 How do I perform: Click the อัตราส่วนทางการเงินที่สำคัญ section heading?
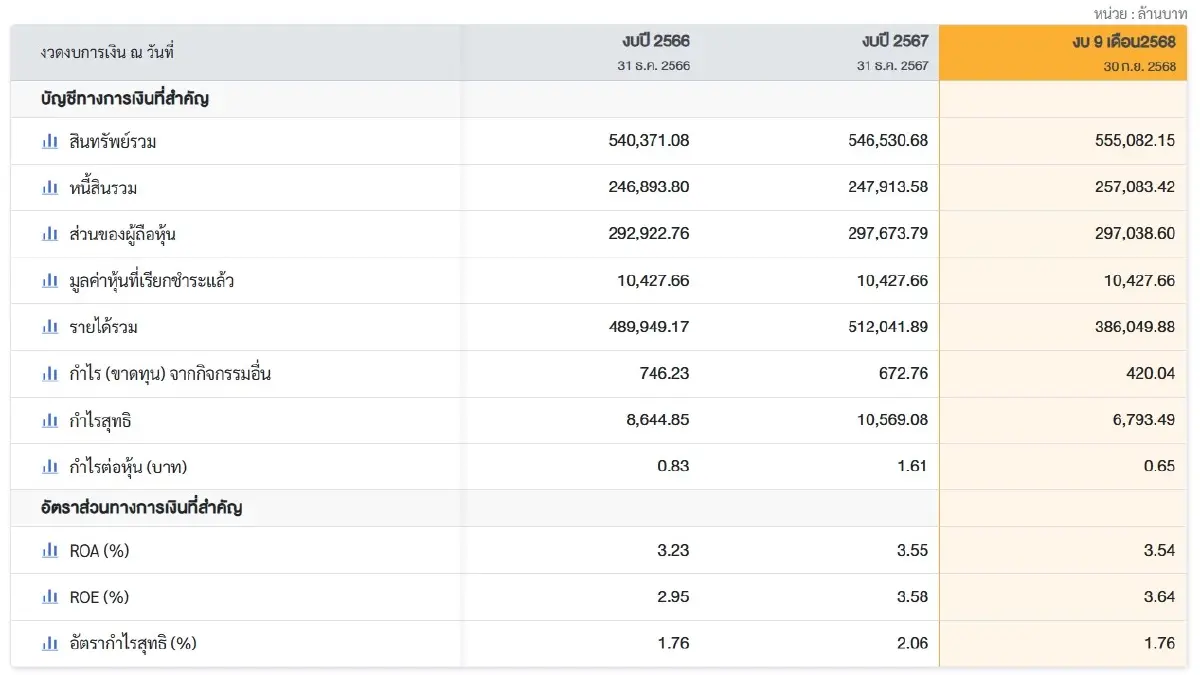(x=141, y=508)
